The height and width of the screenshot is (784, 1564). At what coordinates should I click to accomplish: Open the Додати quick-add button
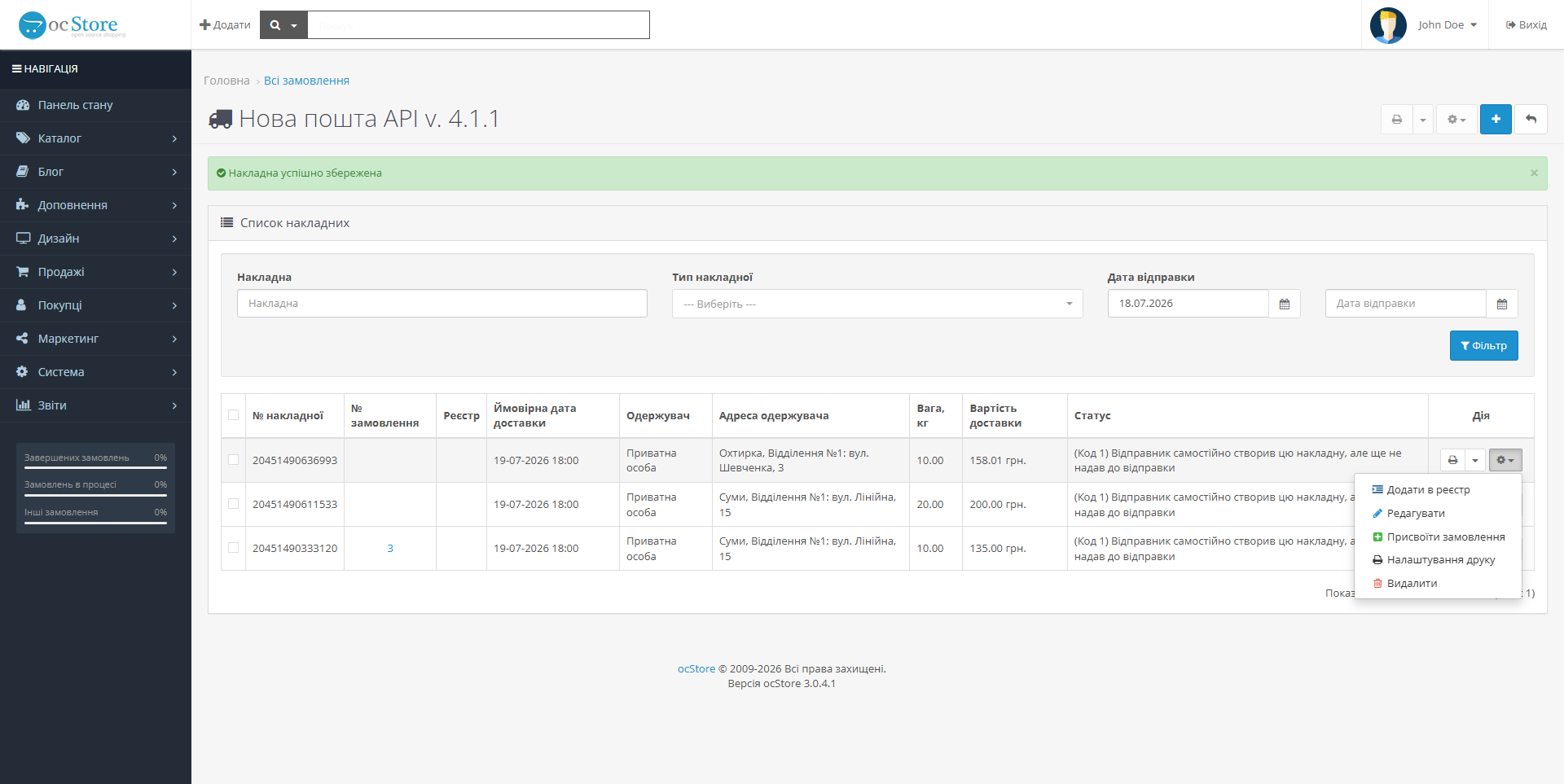tap(225, 24)
